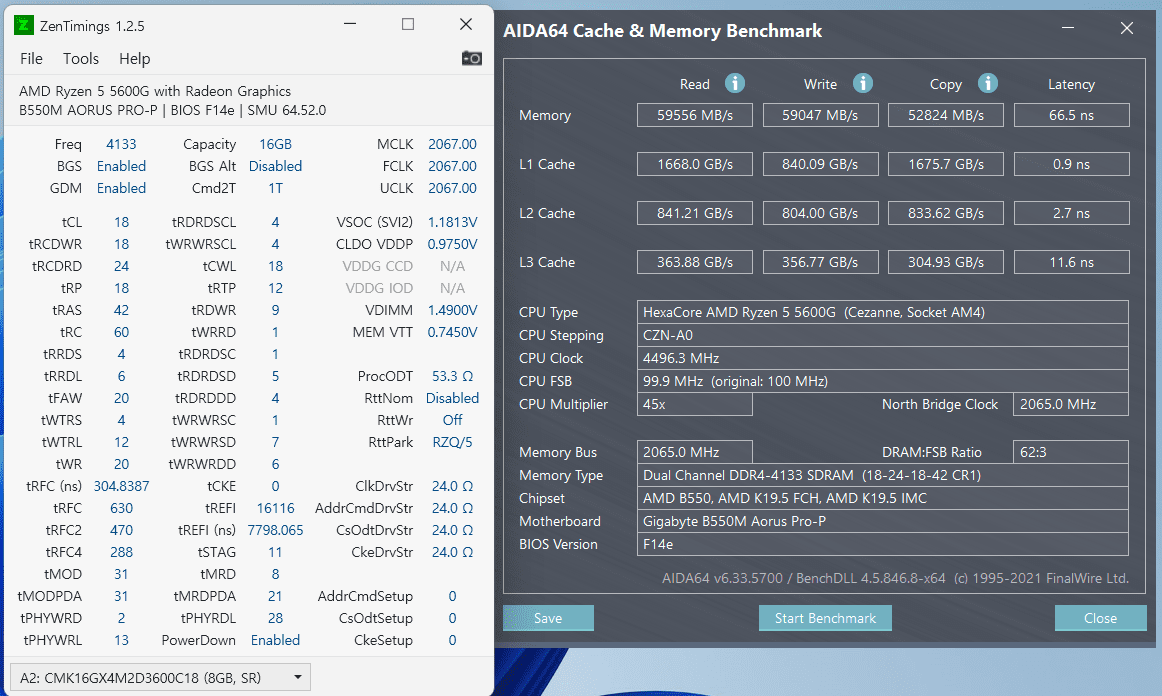Open the Tools menu in ZenTimings

[81, 59]
